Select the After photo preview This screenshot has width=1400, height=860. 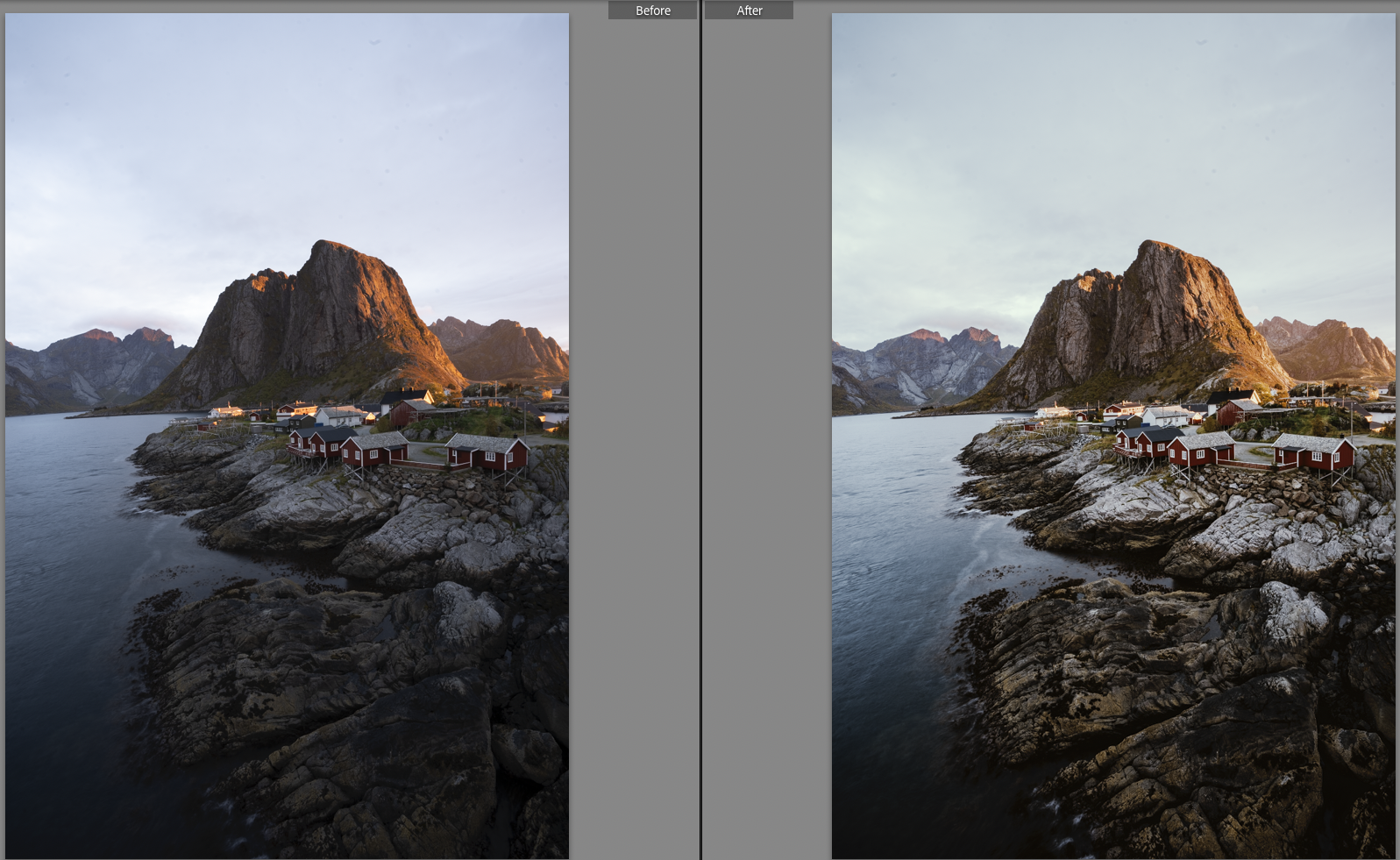(1113, 436)
